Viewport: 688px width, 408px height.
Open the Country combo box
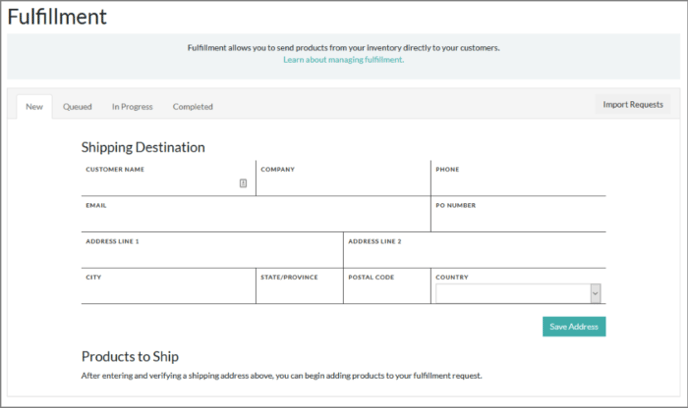pyautogui.click(x=518, y=293)
